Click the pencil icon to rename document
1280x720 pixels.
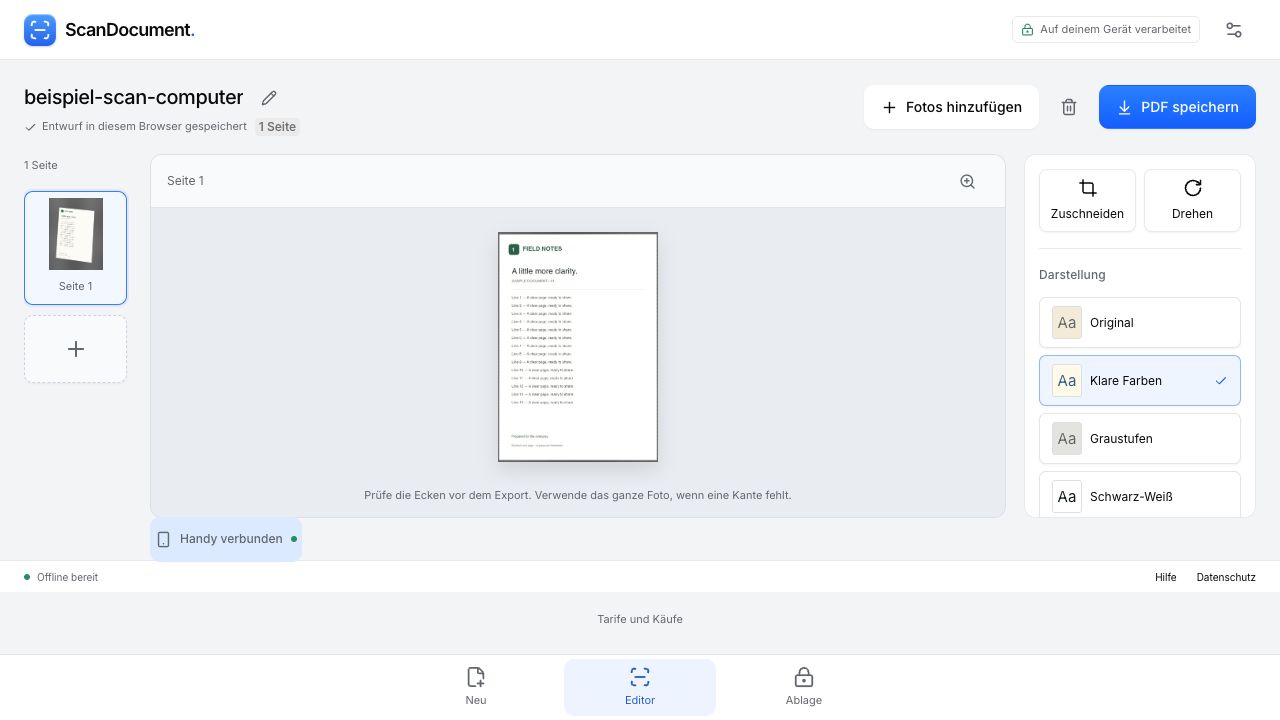pos(269,98)
